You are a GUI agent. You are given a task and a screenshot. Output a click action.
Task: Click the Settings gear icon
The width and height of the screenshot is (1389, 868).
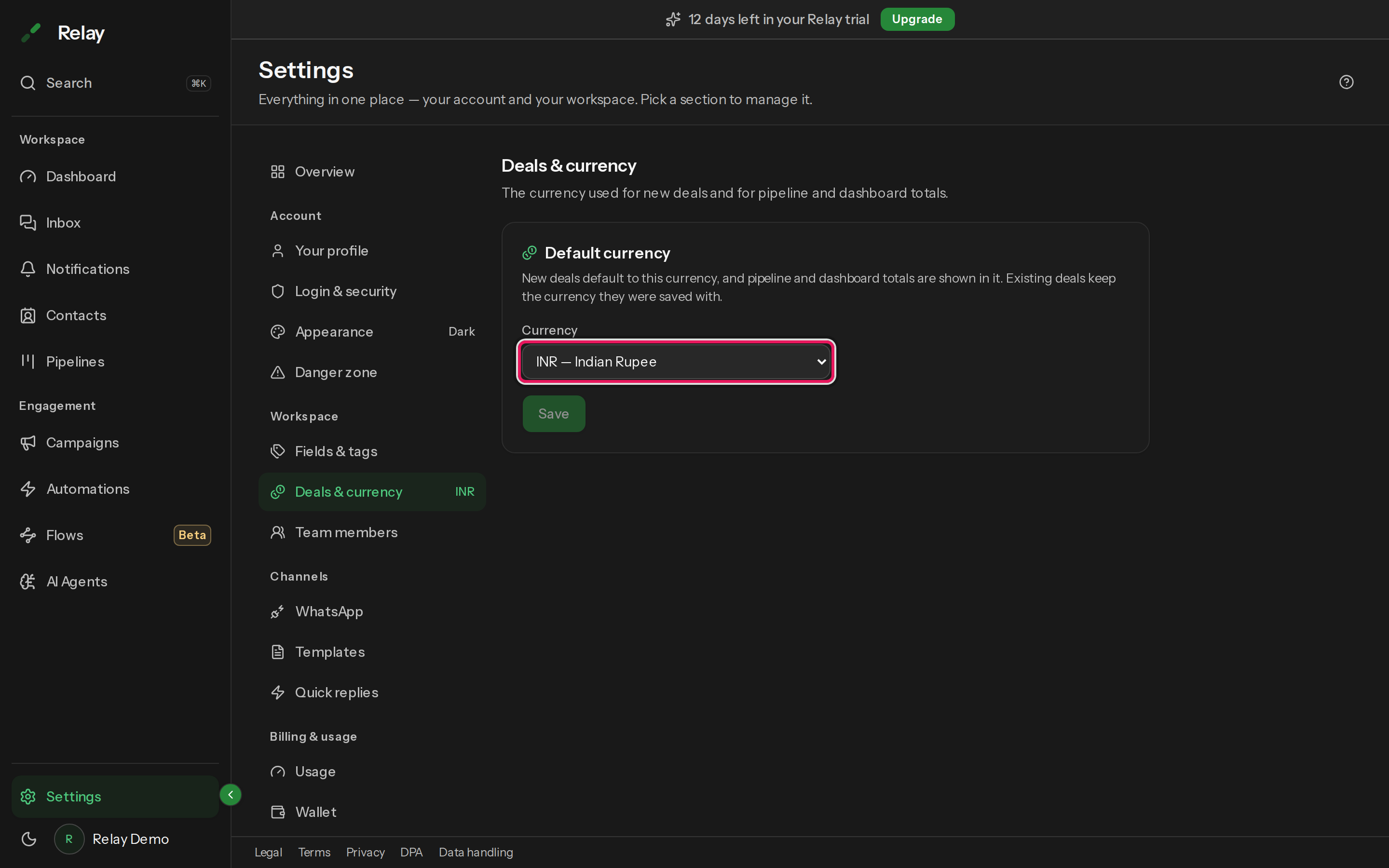click(x=27, y=796)
